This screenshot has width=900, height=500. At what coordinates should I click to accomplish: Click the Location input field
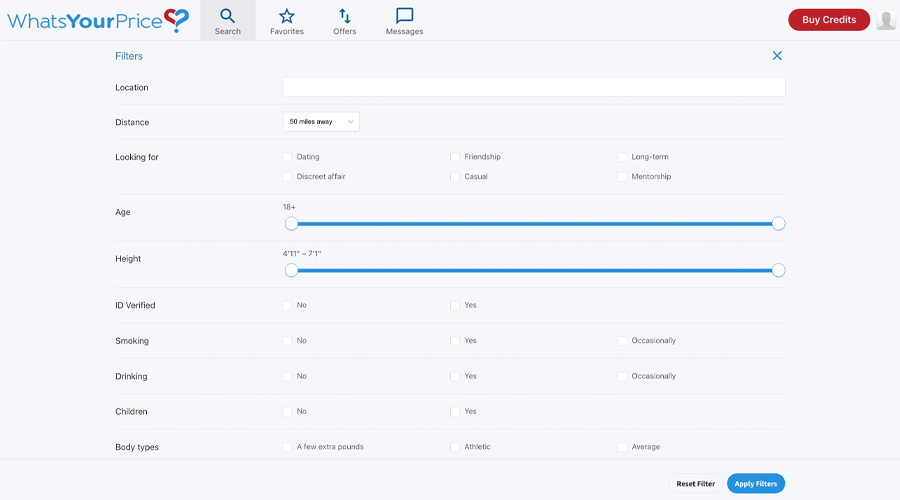[x=534, y=87]
